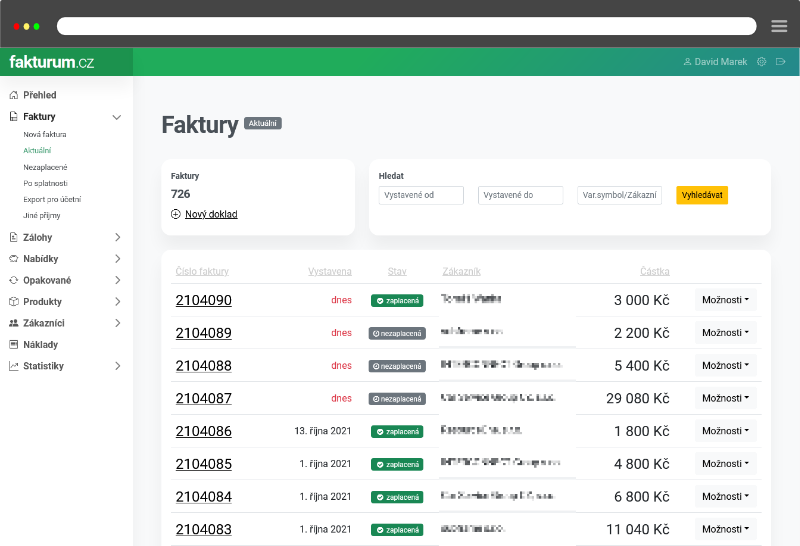Click the Produkty box icon

14,302
